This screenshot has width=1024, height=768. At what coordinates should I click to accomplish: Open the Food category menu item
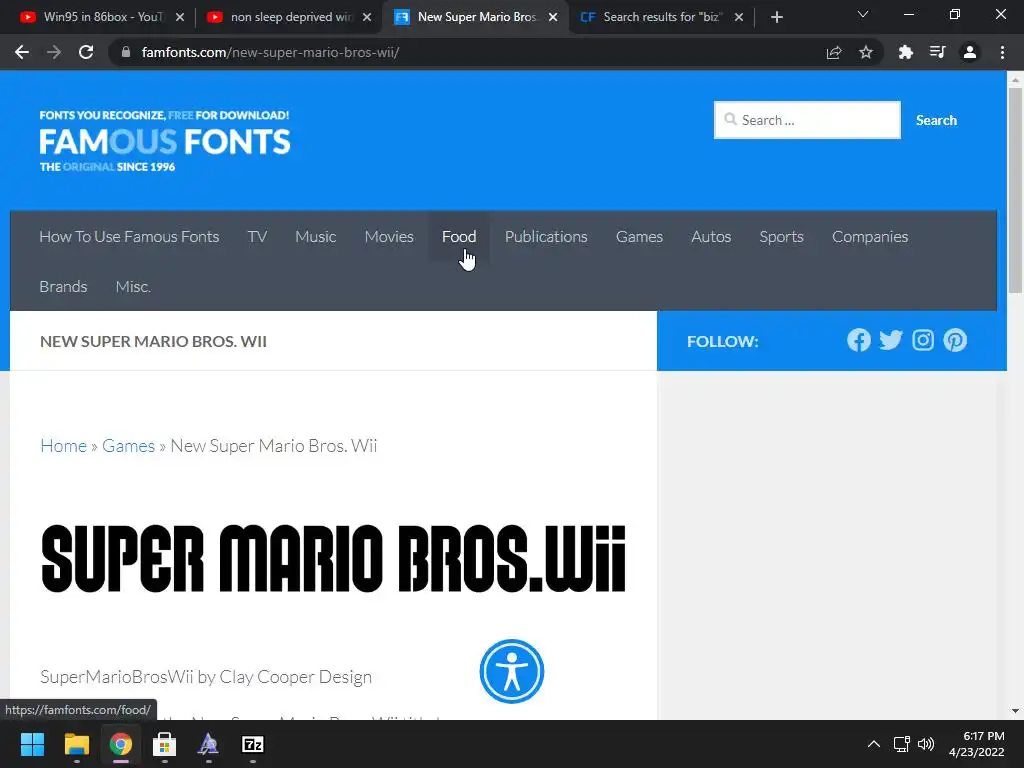459,236
